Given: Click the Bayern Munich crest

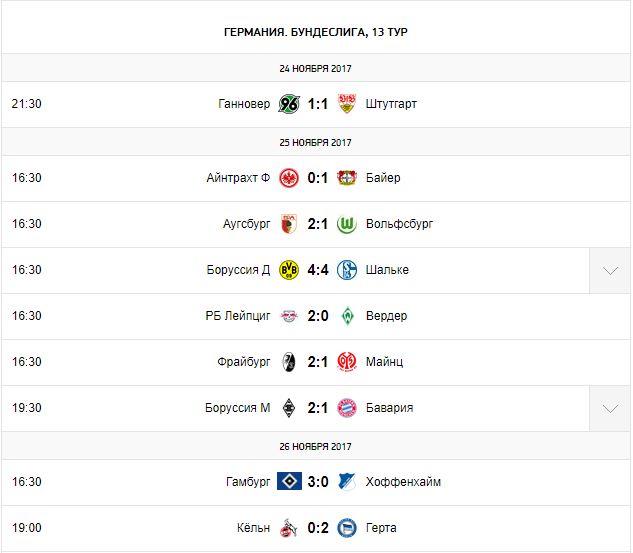Looking at the screenshot, I should click(x=347, y=408).
